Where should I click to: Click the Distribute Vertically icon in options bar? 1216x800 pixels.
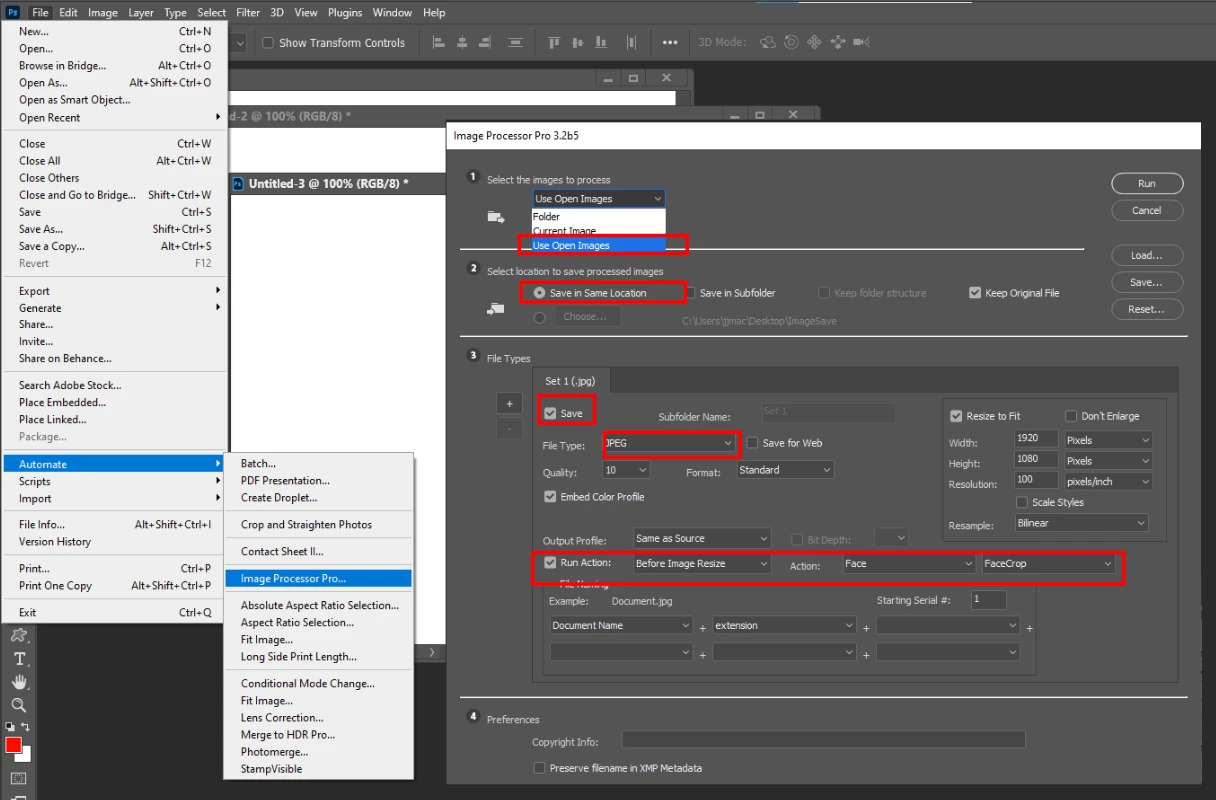pos(516,42)
